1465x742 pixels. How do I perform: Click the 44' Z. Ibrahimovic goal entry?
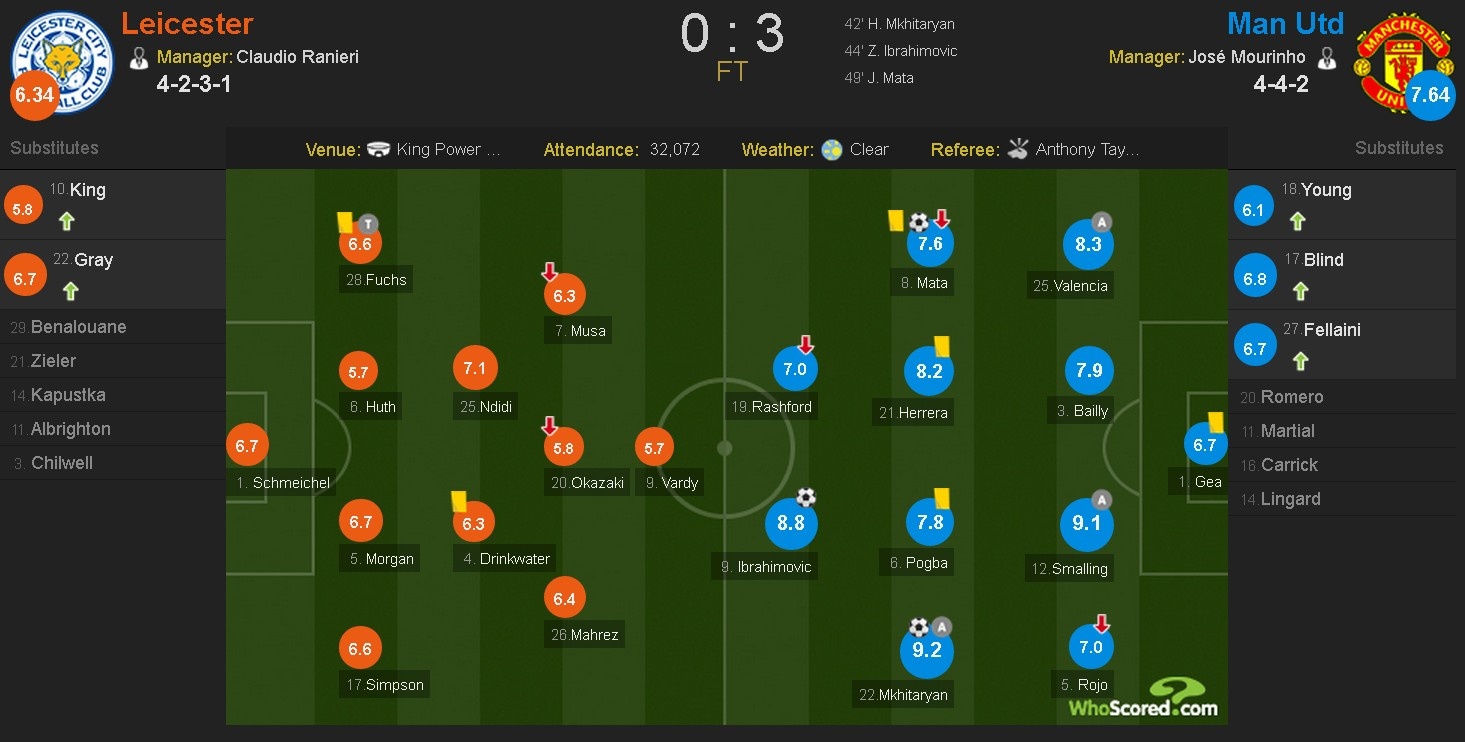pos(900,51)
